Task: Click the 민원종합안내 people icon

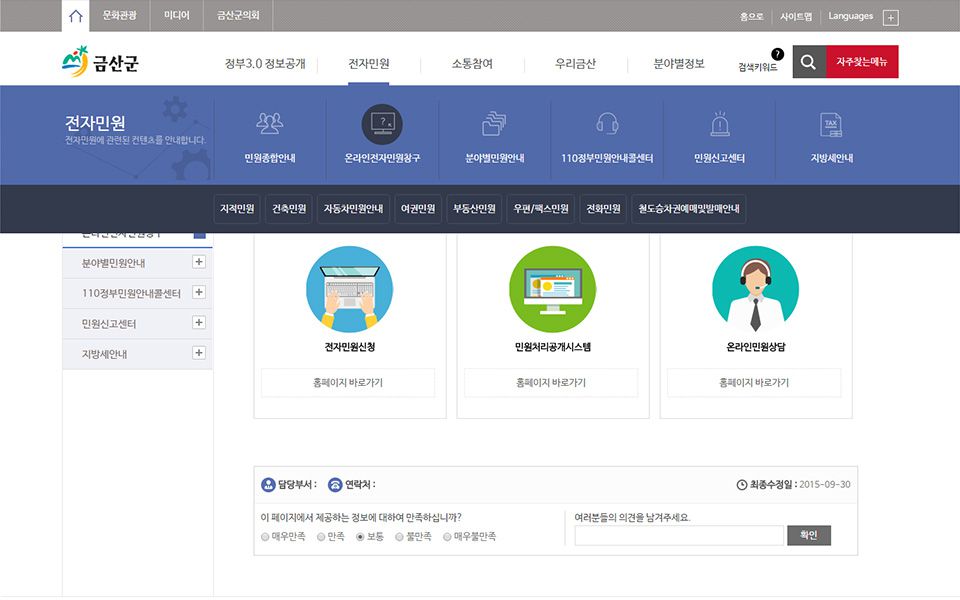Action: pos(269,123)
